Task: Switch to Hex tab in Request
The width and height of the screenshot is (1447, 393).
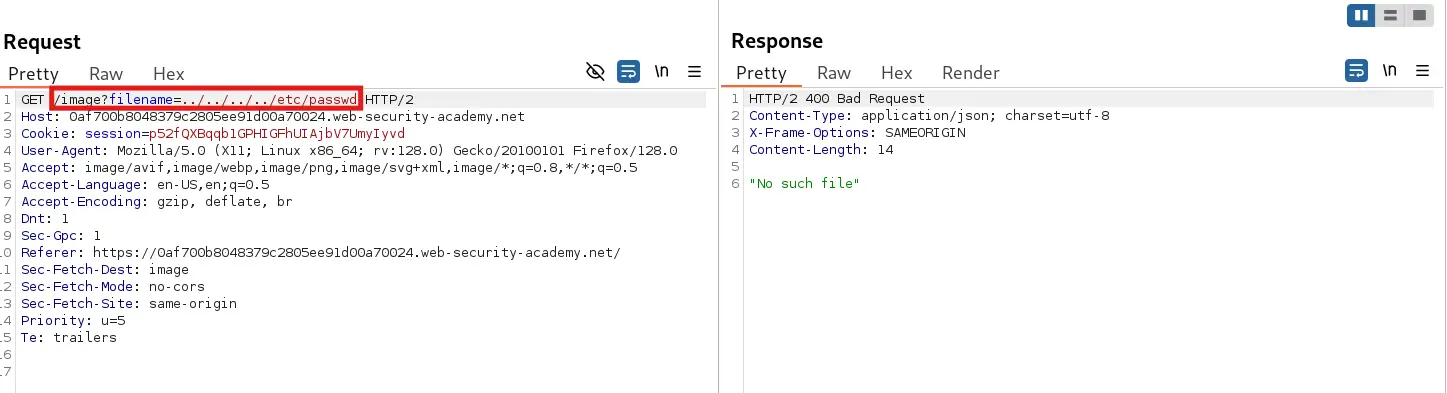Action: pos(169,74)
